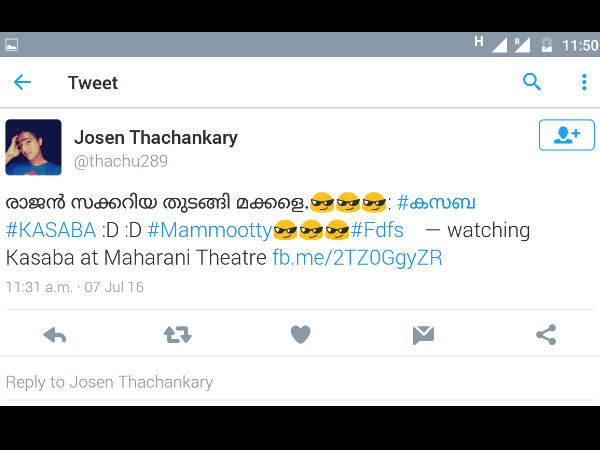This screenshot has height=450, width=600.
Task: Send the tweet via direct message envelope icon
Action: 423,335
